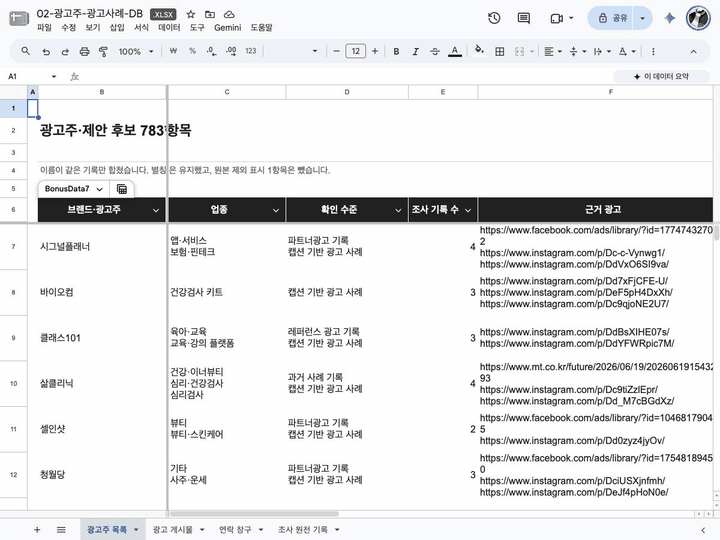Image resolution: width=720 pixels, height=540 pixels.
Task: Select the paint format tool
Action: pos(103,51)
